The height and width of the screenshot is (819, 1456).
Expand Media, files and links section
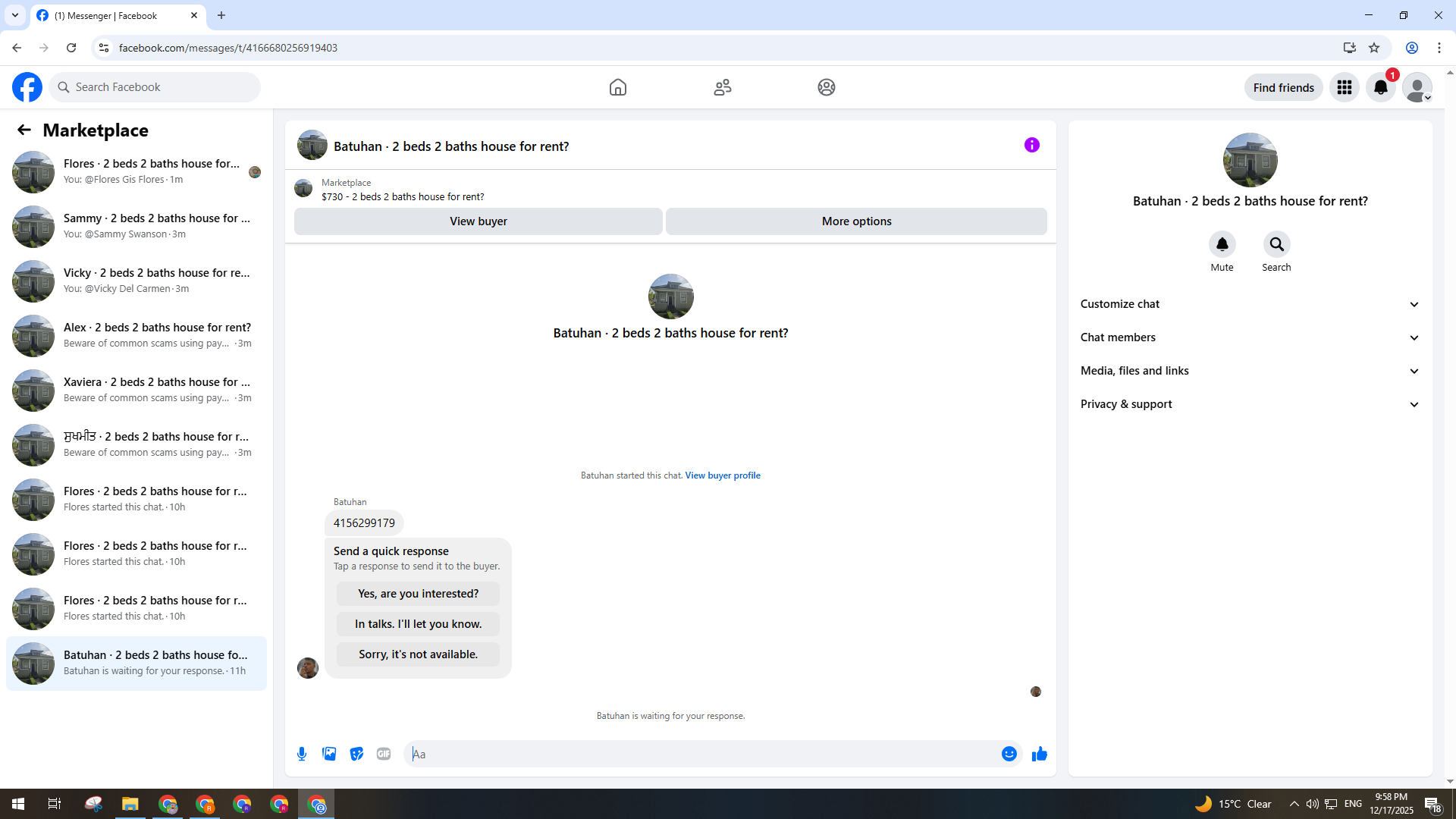(x=1249, y=371)
